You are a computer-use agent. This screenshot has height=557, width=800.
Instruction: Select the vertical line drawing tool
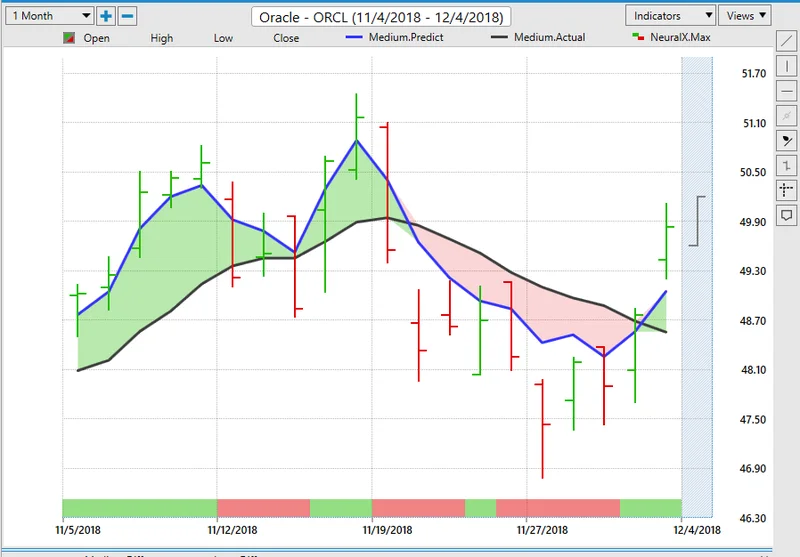[x=786, y=66]
